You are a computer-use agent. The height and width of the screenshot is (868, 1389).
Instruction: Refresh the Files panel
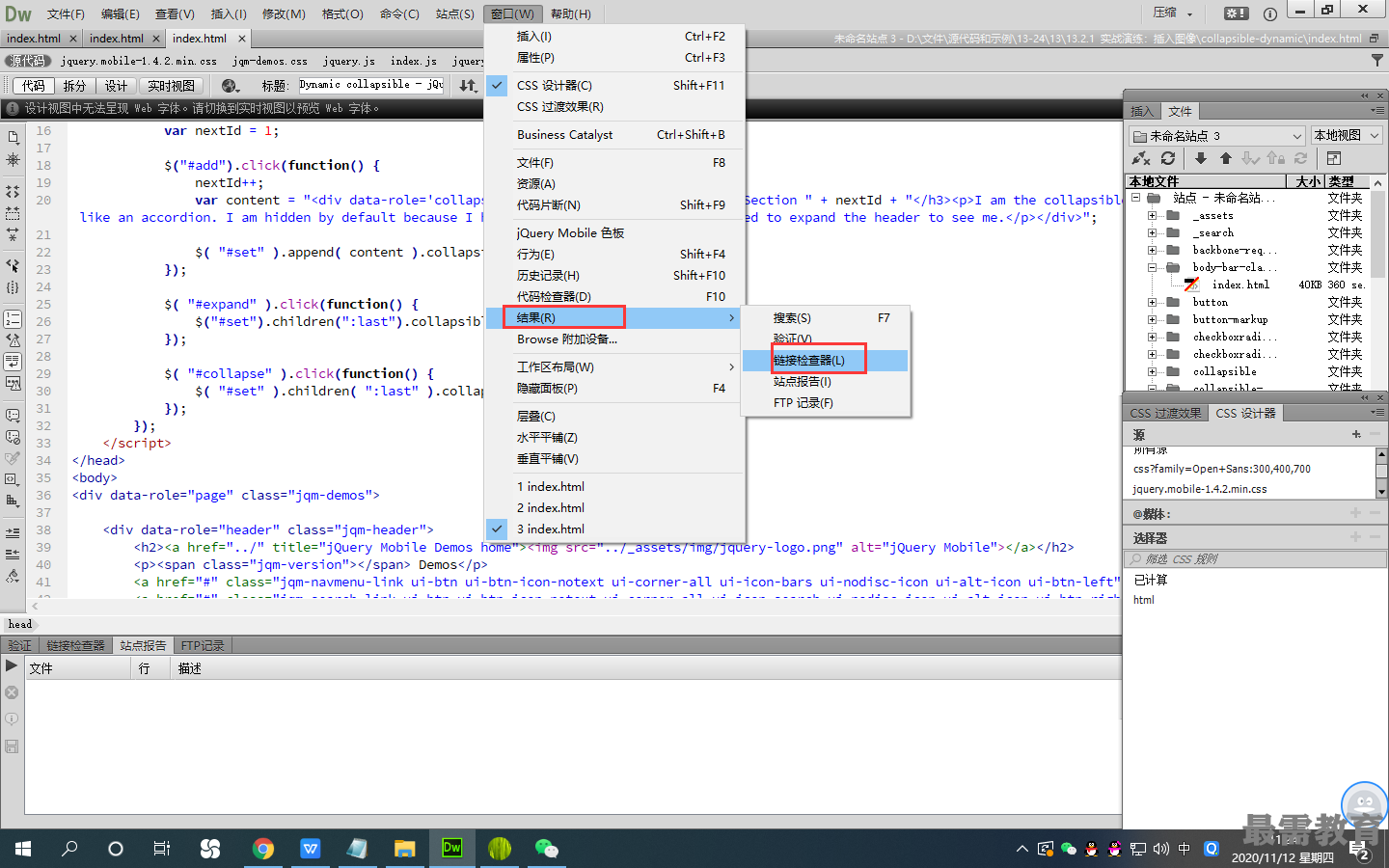click(1168, 158)
